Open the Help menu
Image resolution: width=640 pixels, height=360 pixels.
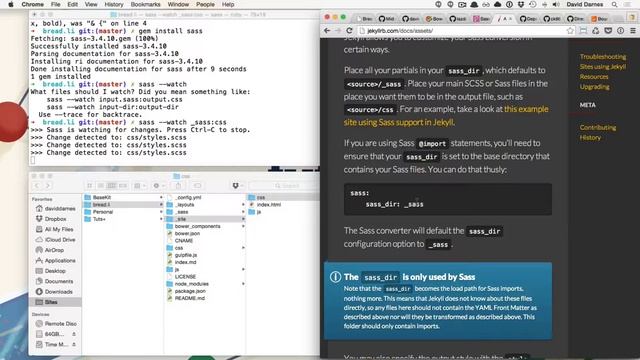click(228, 4)
